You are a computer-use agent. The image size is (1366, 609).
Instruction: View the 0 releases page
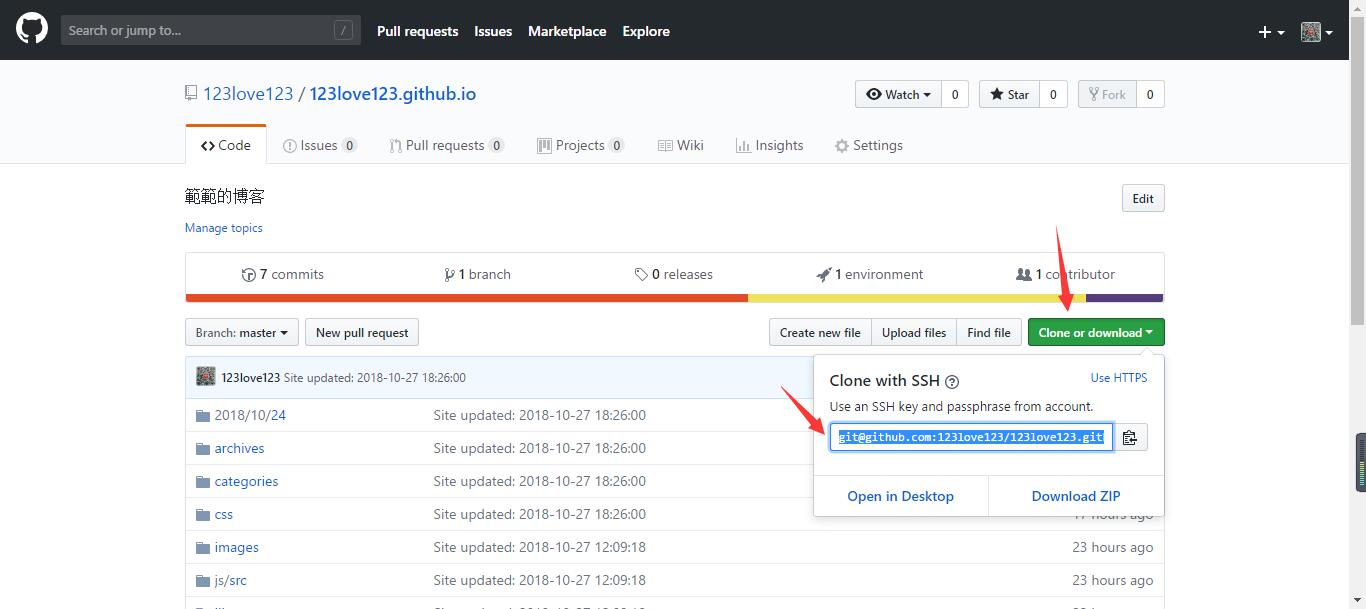(x=674, y=274)
